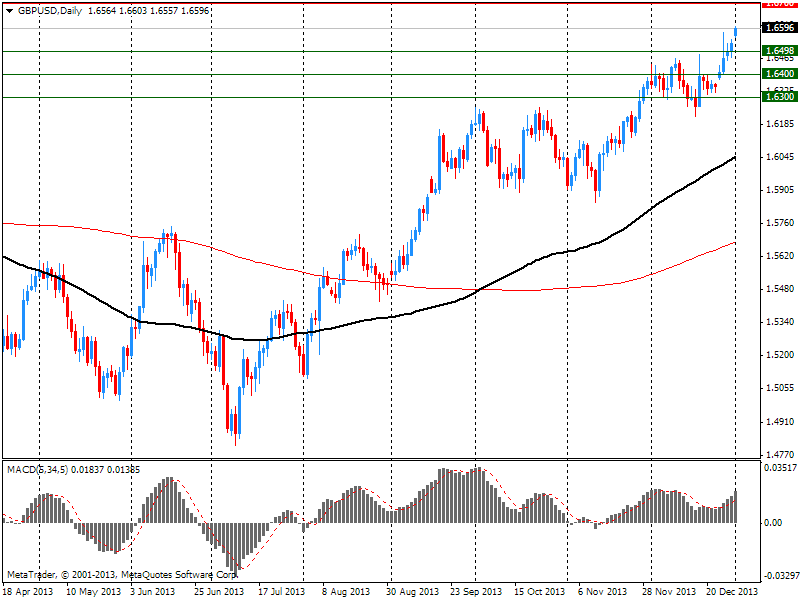Click the MetaTrader copyright text
The image size is (800, 600).
(x=122, y=576)
